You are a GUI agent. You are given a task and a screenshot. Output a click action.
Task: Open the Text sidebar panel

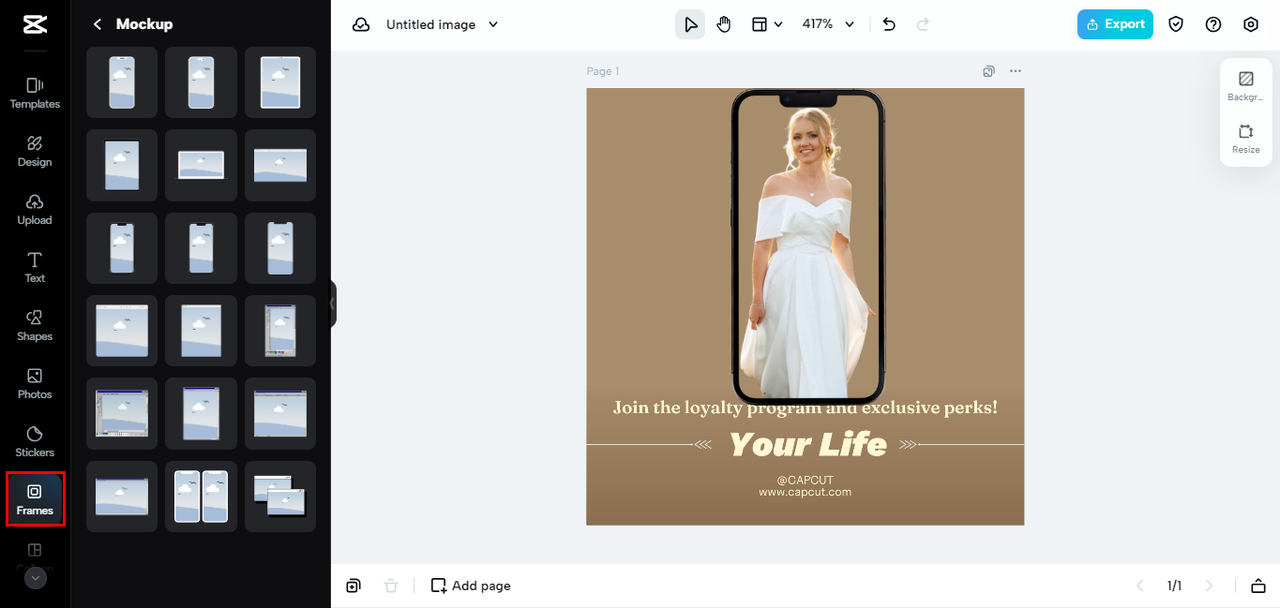tap(35, 267)
